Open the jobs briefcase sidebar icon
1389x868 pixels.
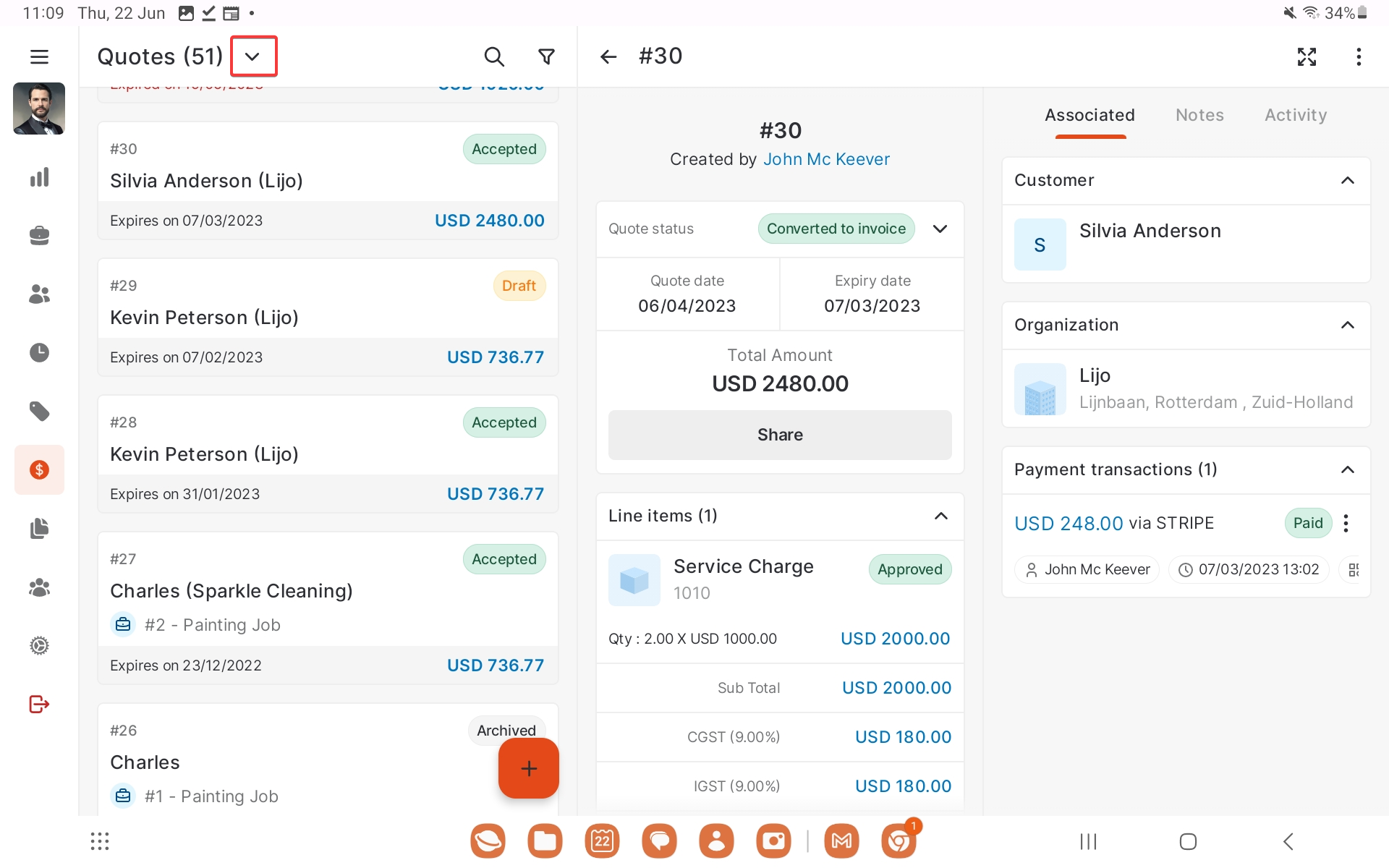point(39,235)
